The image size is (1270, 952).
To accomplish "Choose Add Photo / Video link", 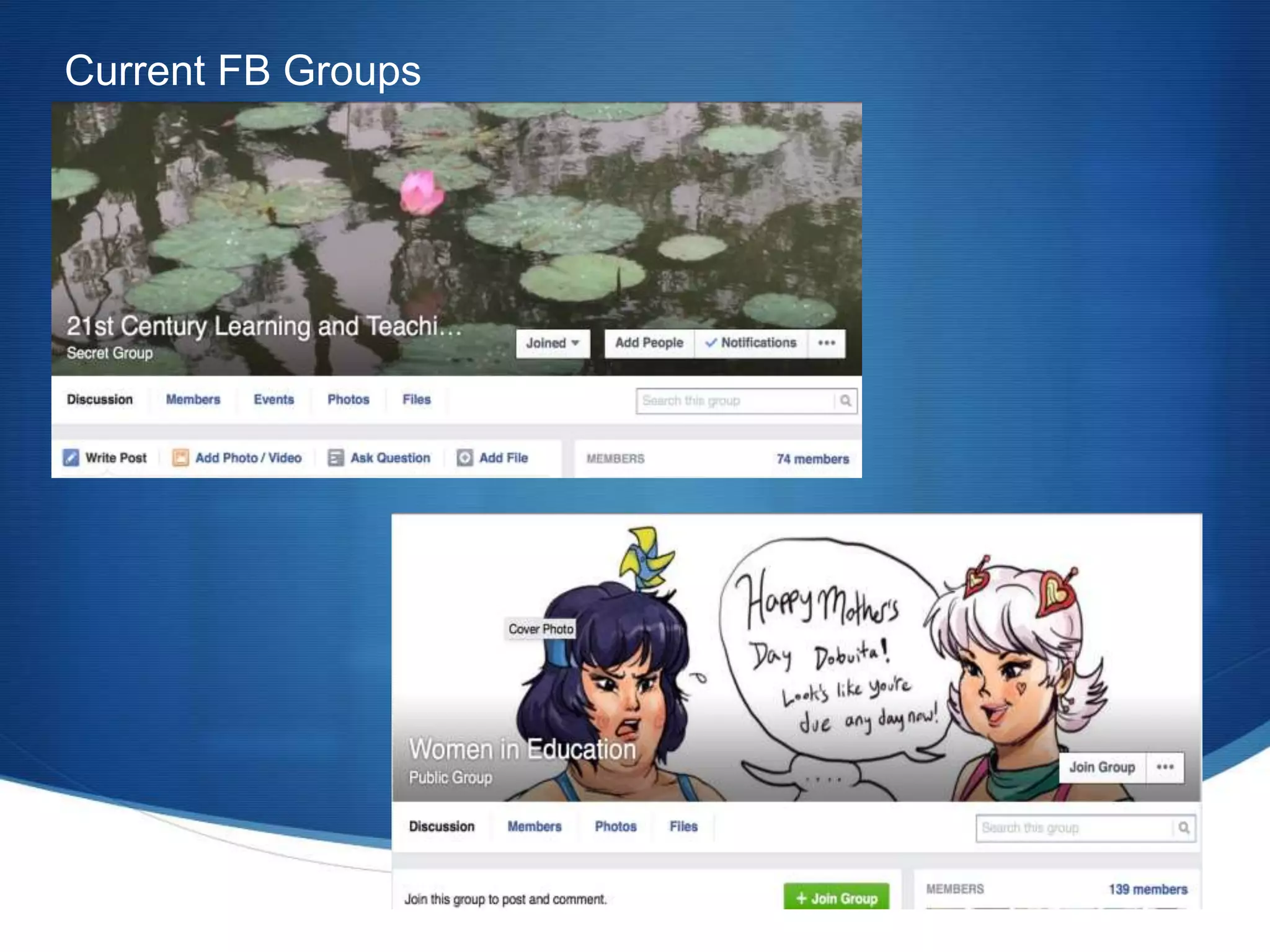I will tap(248, 458).
